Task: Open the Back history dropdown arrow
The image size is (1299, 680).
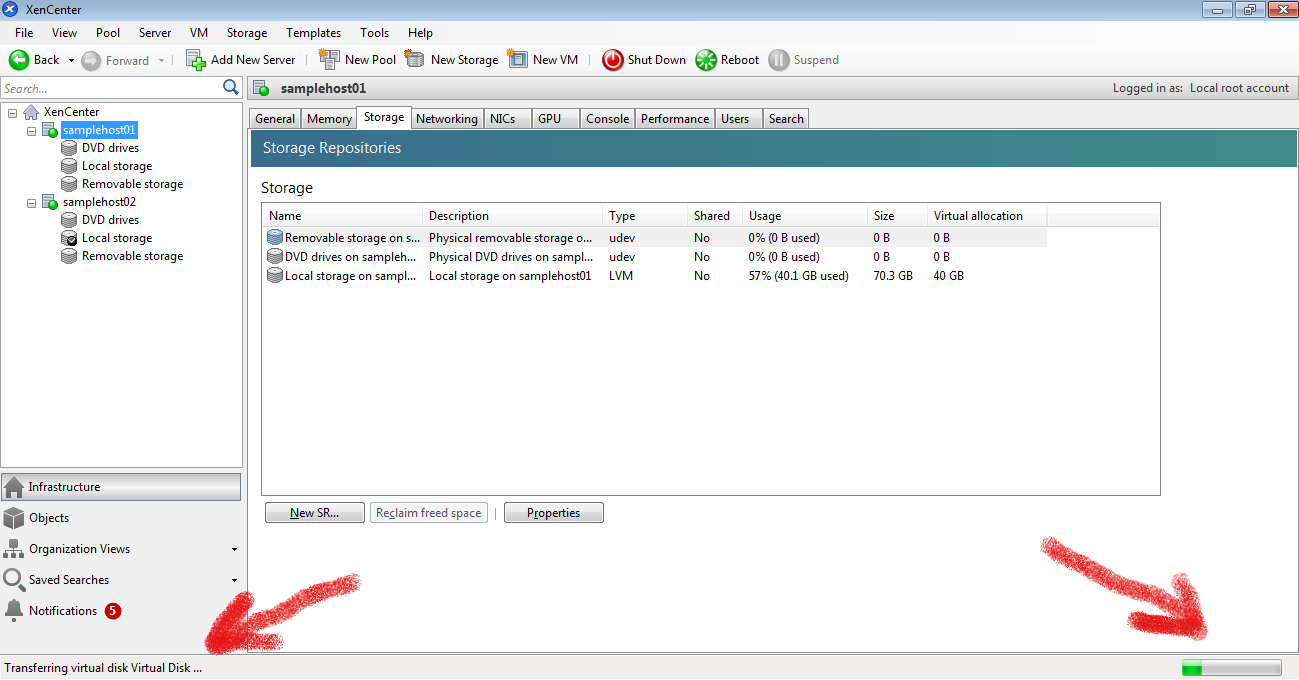Action: [71, 61]
